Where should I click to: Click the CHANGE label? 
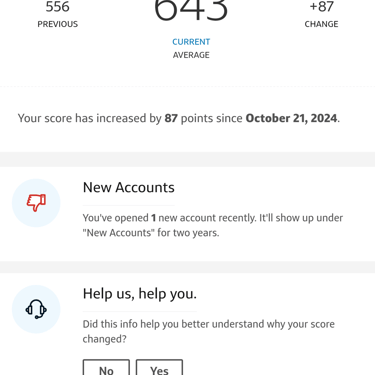321,24
